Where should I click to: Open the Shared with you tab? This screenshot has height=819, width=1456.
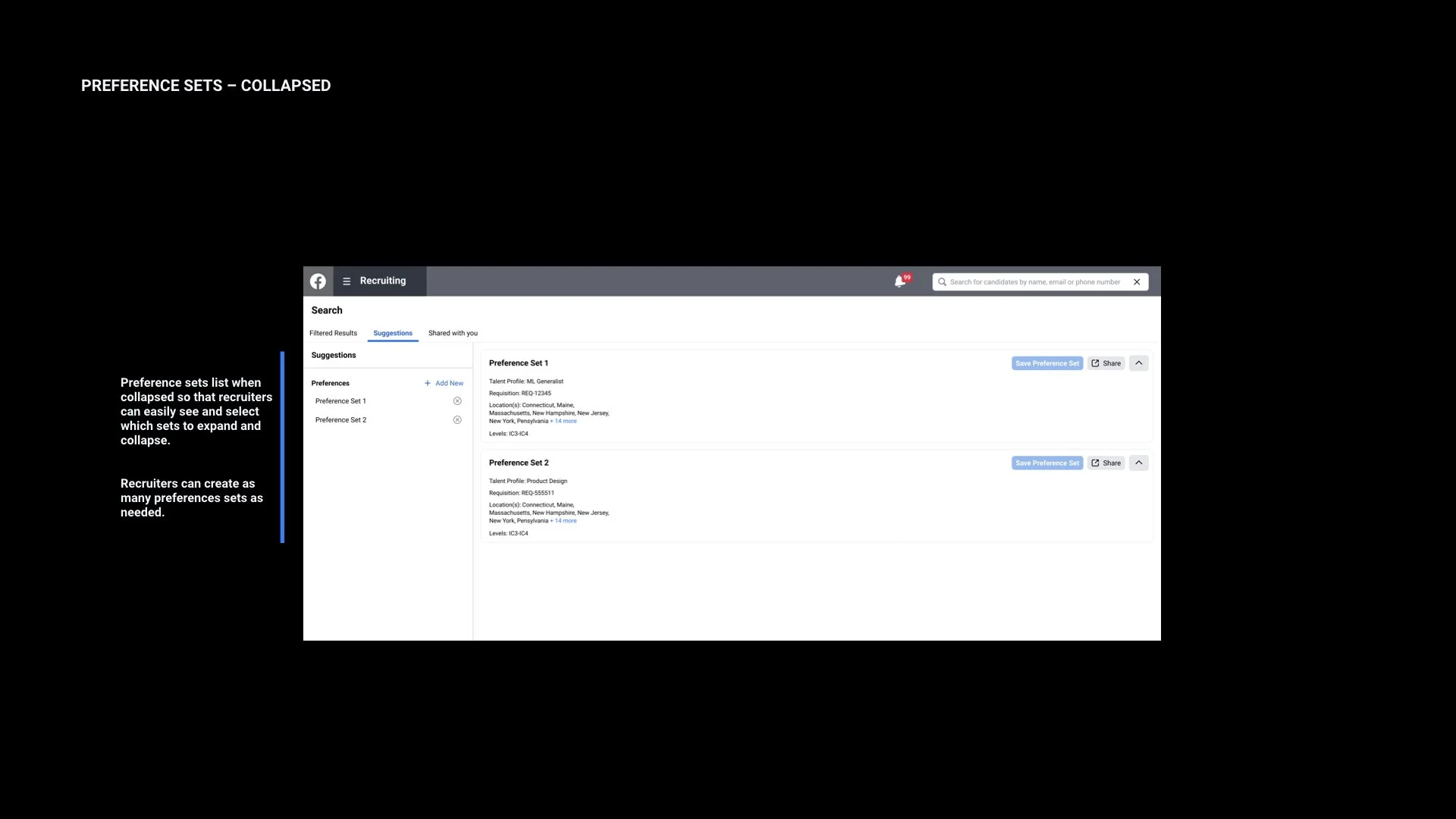click(453, 333)
